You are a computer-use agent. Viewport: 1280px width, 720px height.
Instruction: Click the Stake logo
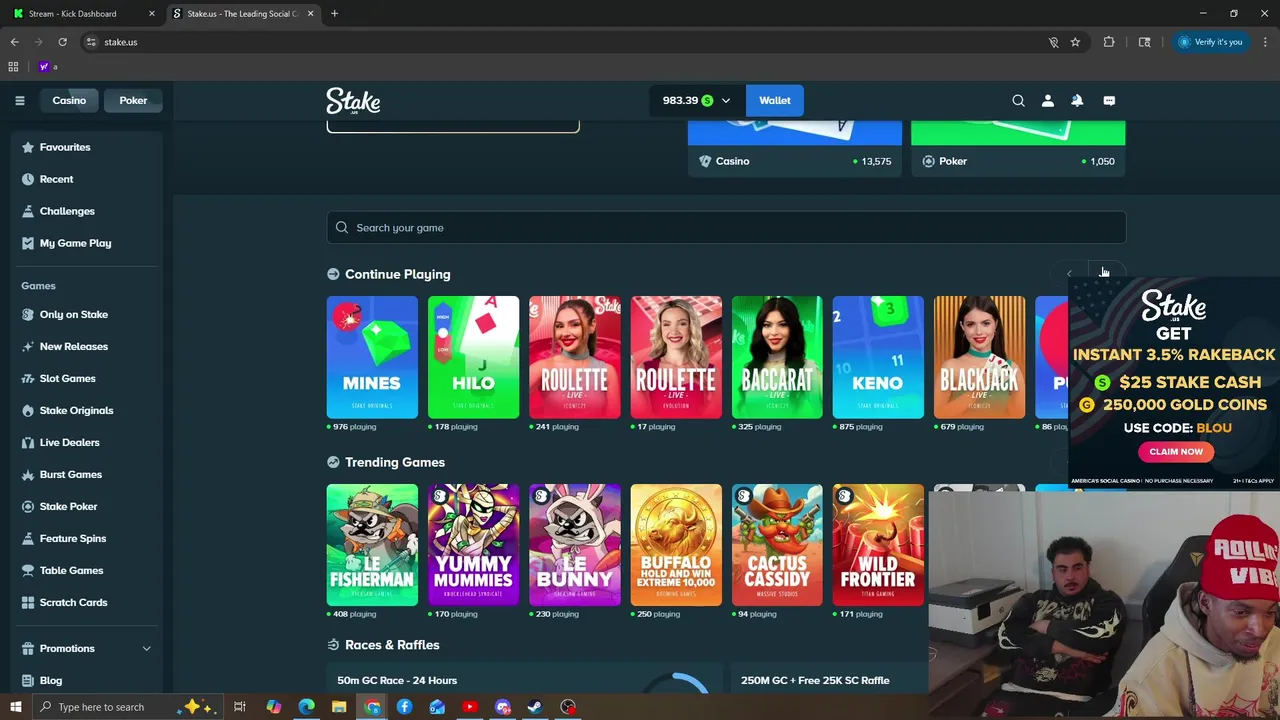click(353, 101)
